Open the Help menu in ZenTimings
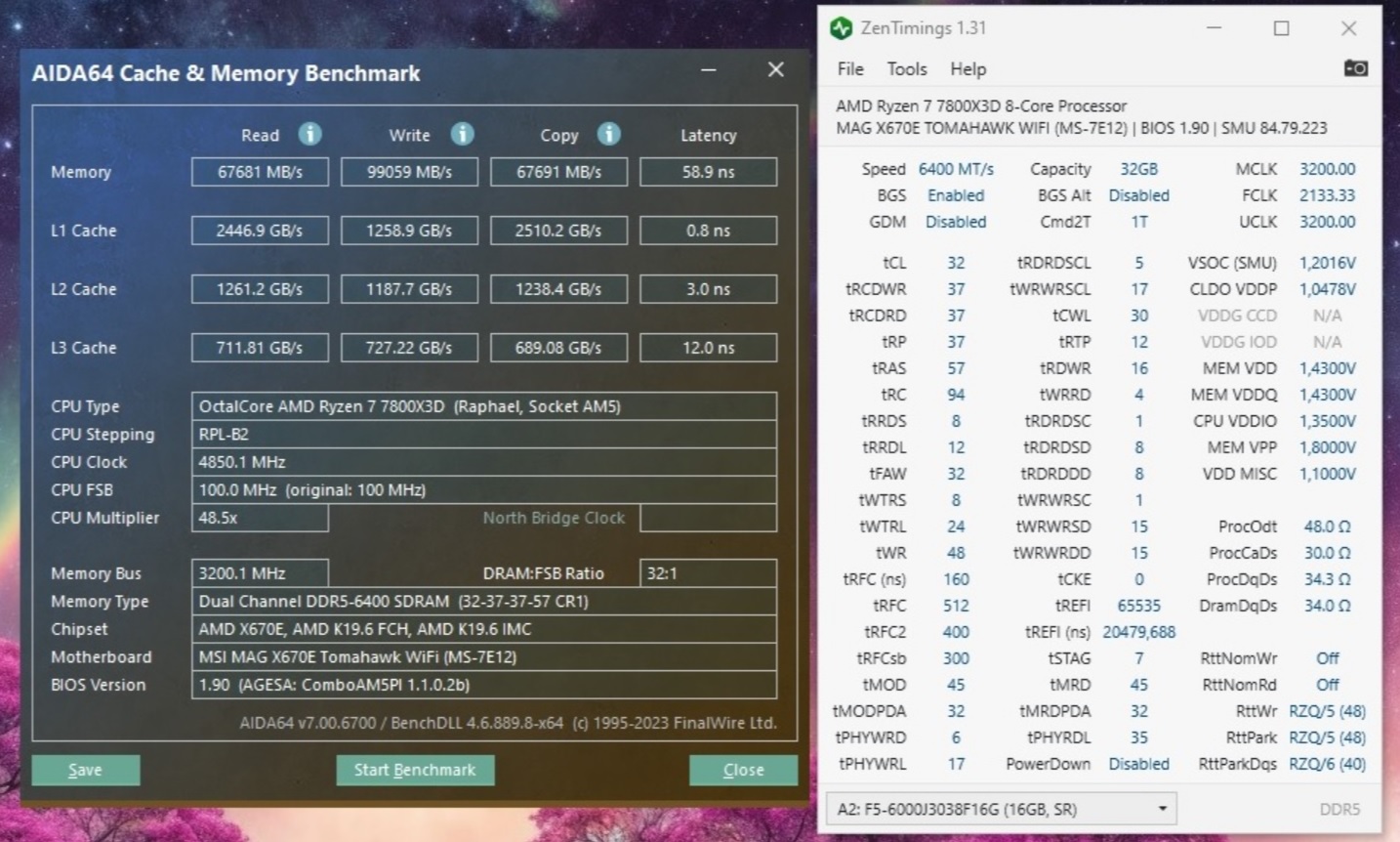This screenshot has width=1400, height=842. click(968, 69)
